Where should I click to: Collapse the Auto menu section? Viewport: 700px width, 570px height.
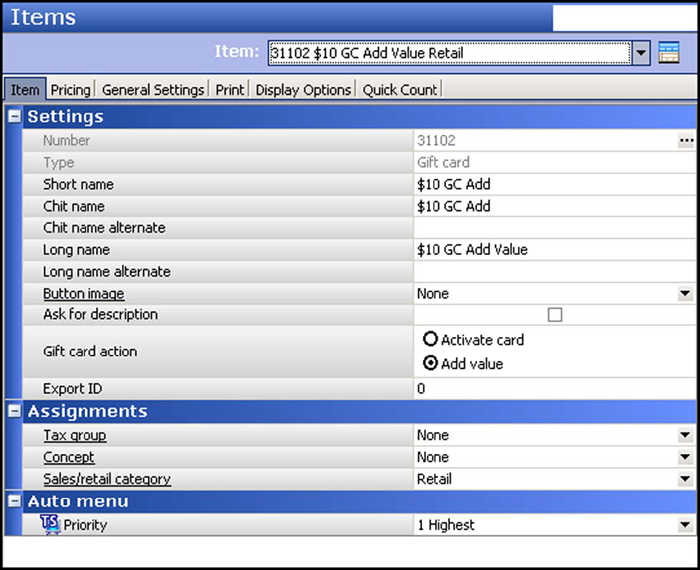click(14, 501)
